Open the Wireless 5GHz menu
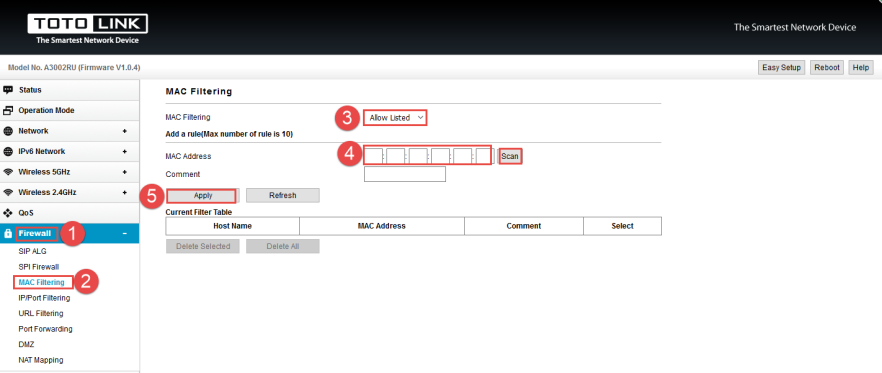Screen dimensions: 882x373 point(70,172)
